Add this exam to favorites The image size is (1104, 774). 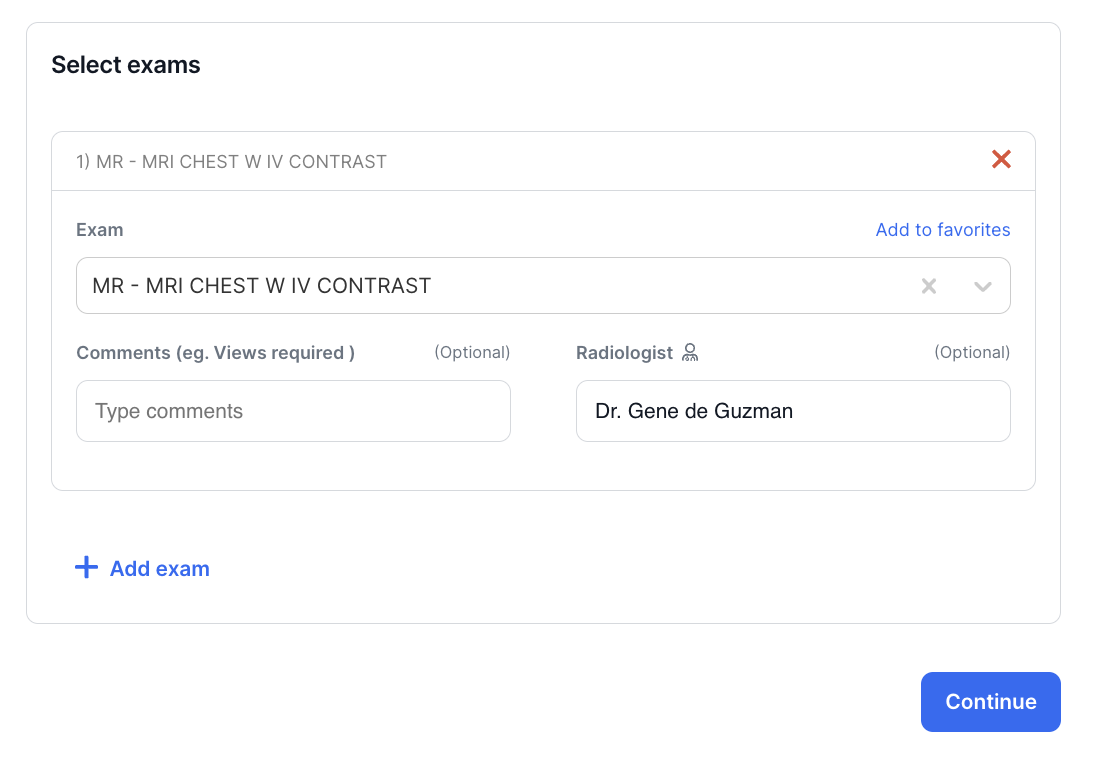[942, 230]
